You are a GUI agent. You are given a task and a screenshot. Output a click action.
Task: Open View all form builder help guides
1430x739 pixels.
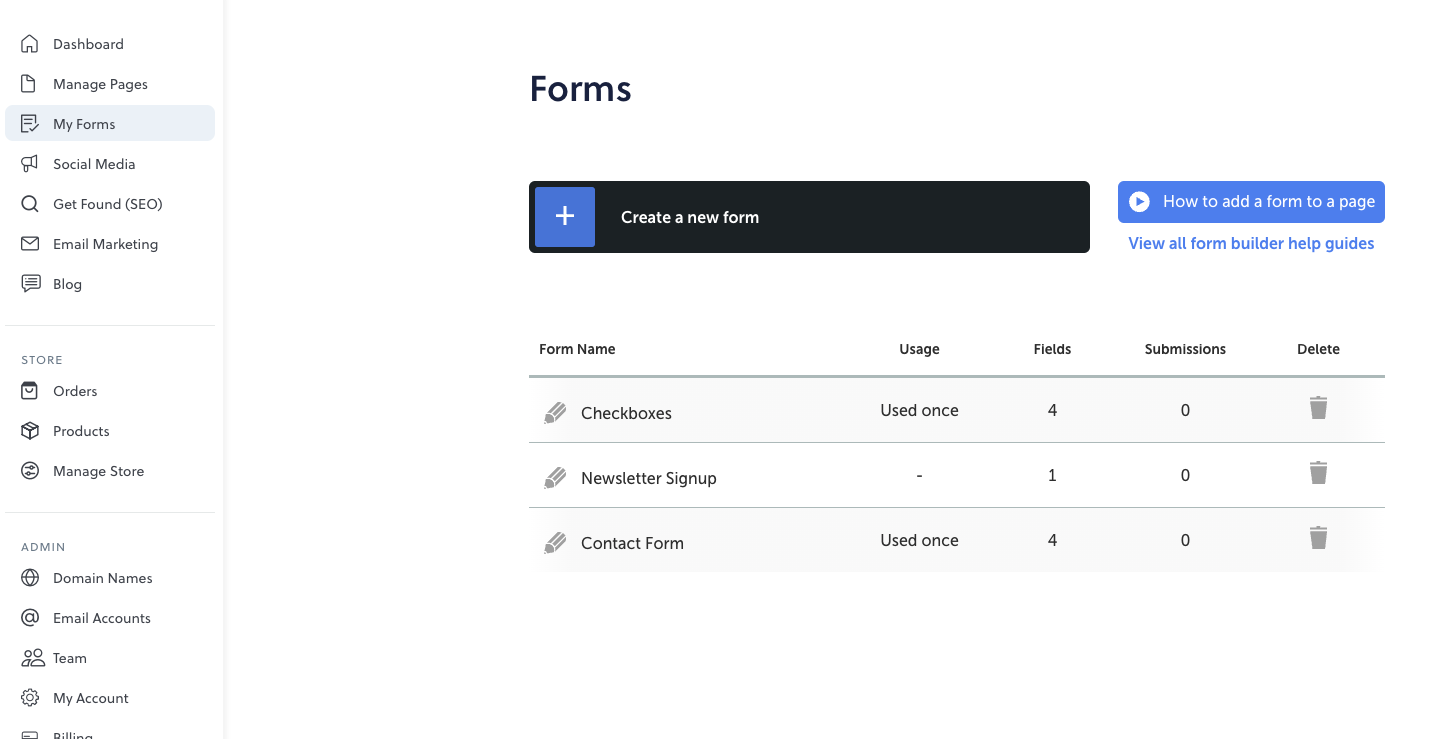pyautogui.click(x=1251, y=243)
